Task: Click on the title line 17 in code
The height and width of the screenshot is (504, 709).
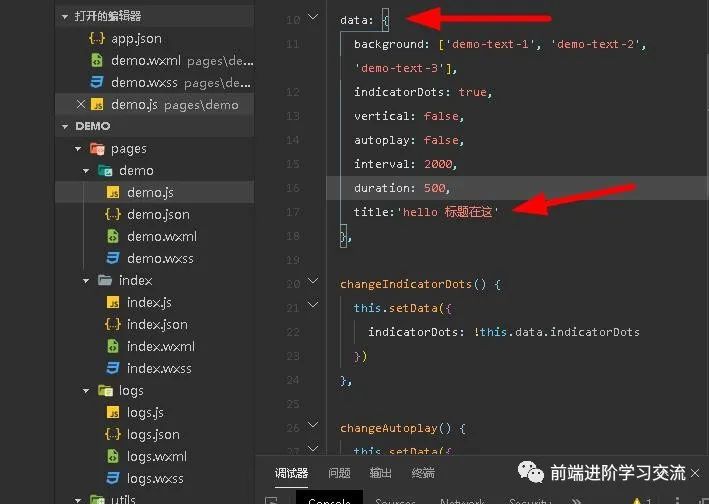Action: (x=425, y=212)
